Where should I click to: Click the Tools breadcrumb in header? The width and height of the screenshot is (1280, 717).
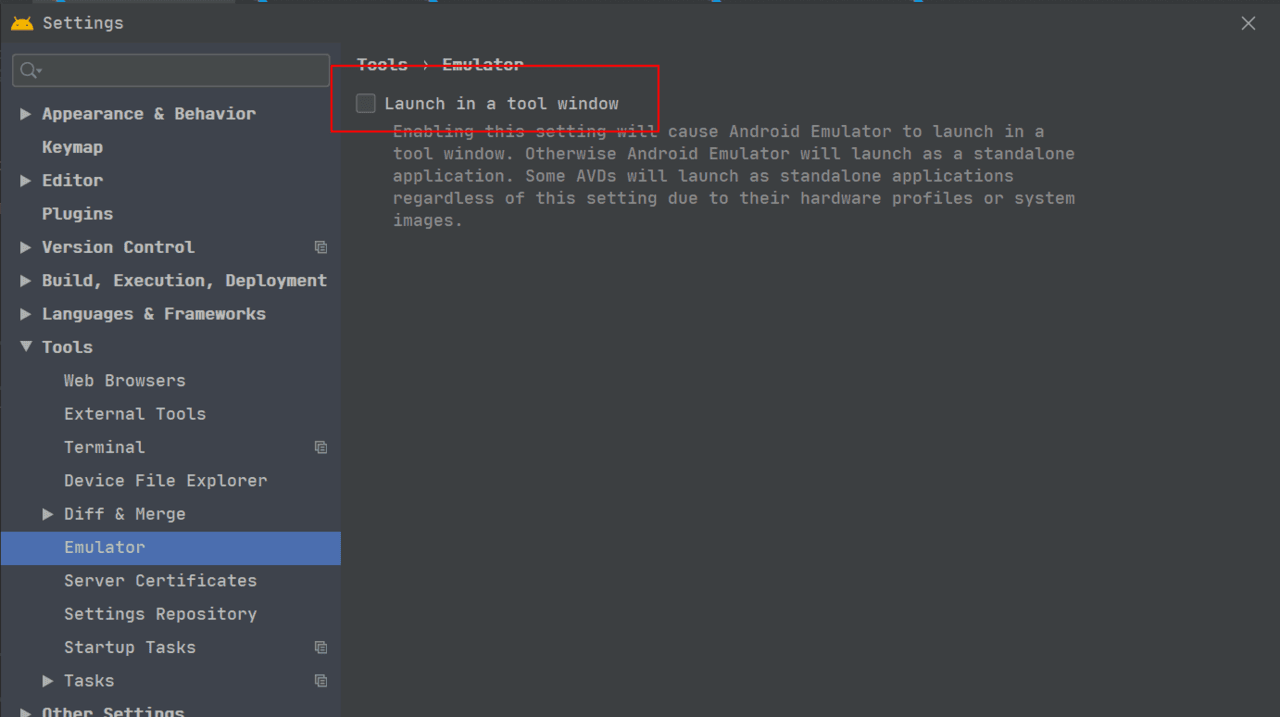tap(382, 64)
